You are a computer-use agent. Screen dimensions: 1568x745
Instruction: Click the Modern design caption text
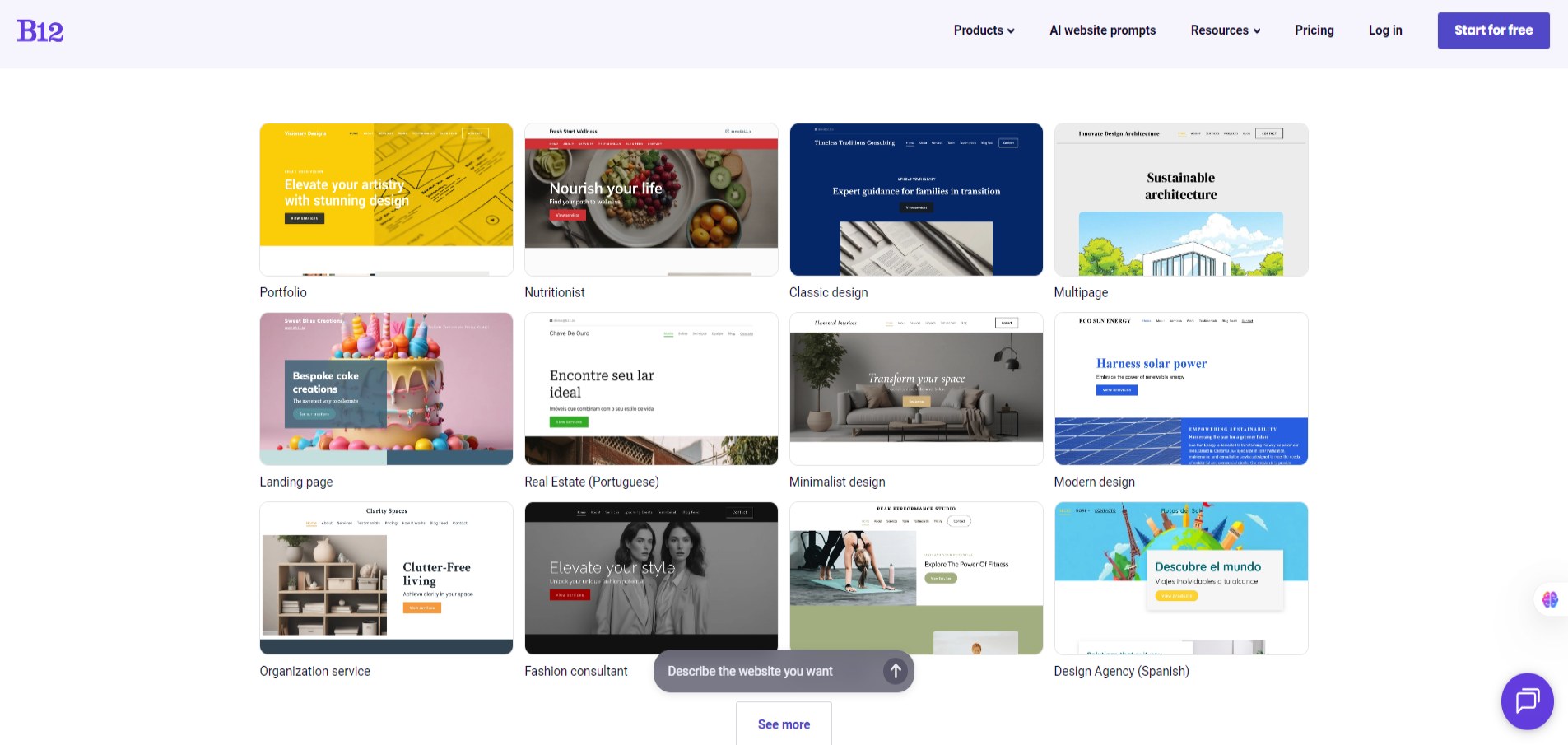tap(1094, 482)
